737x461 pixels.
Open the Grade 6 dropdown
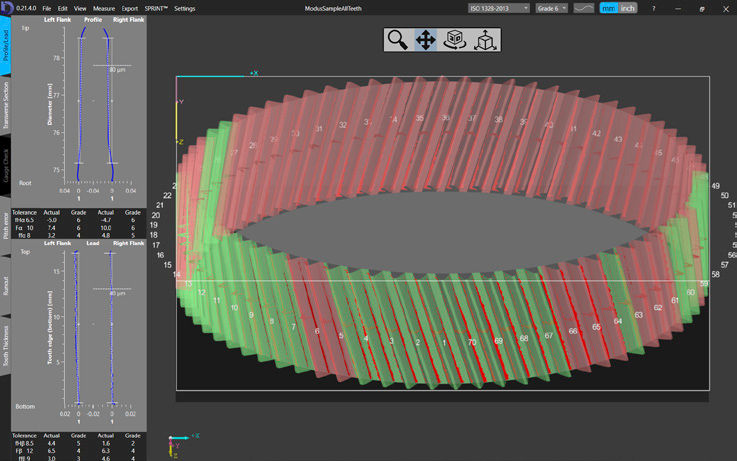[x=552, y=8]
